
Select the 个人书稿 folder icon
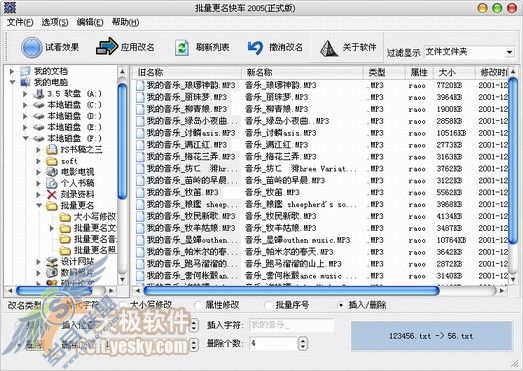52,183
